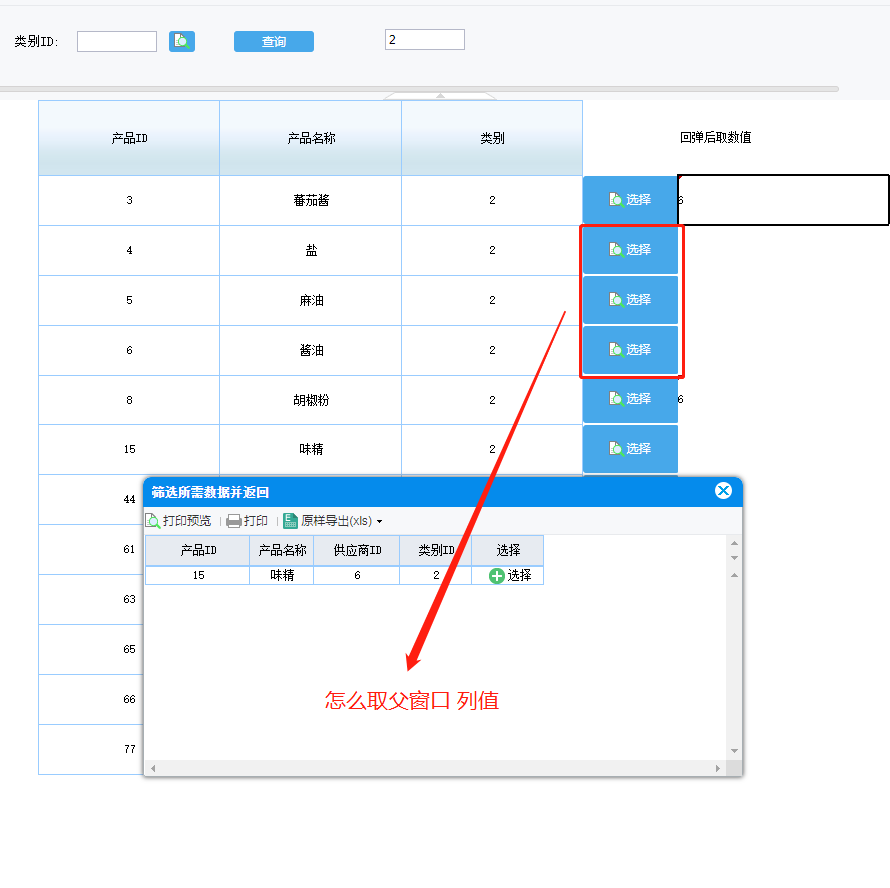This screenshot has width=890, height=888.
Task: Click the 产品名称 column header in main table
Action: click(310, 138)
